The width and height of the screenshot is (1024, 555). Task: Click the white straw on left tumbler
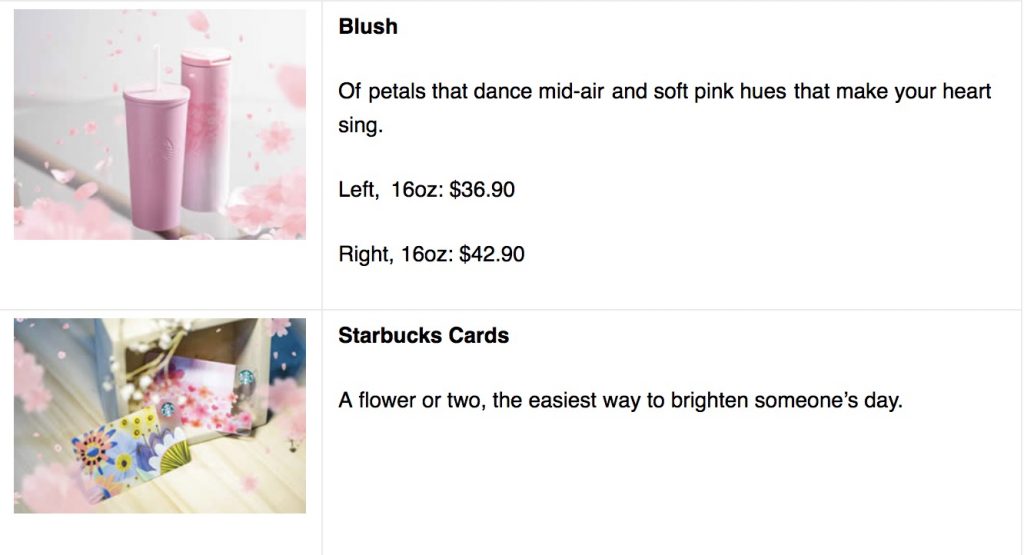tap(155, 62)
